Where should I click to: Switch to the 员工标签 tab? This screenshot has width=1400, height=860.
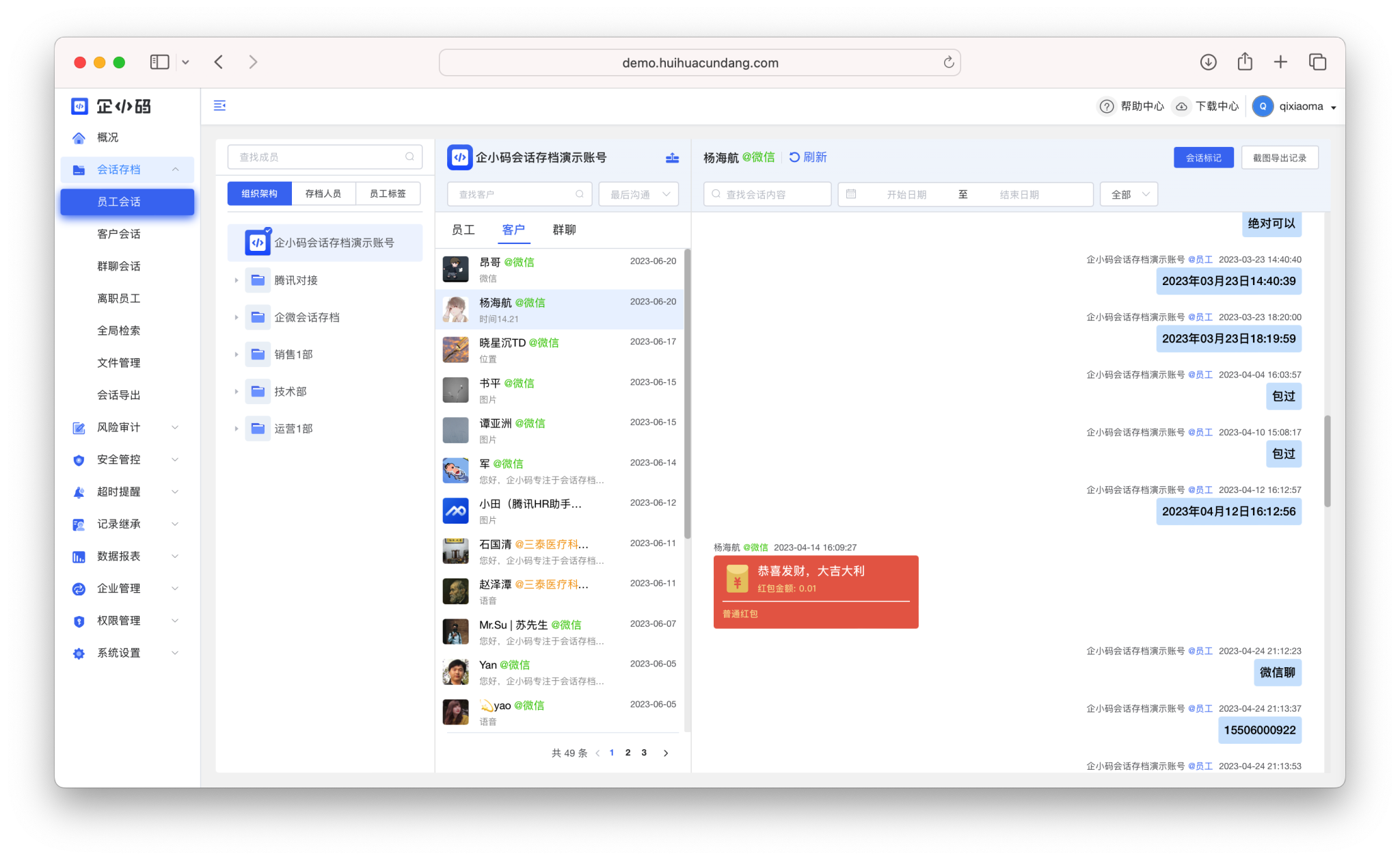click(x=388, y=193)
